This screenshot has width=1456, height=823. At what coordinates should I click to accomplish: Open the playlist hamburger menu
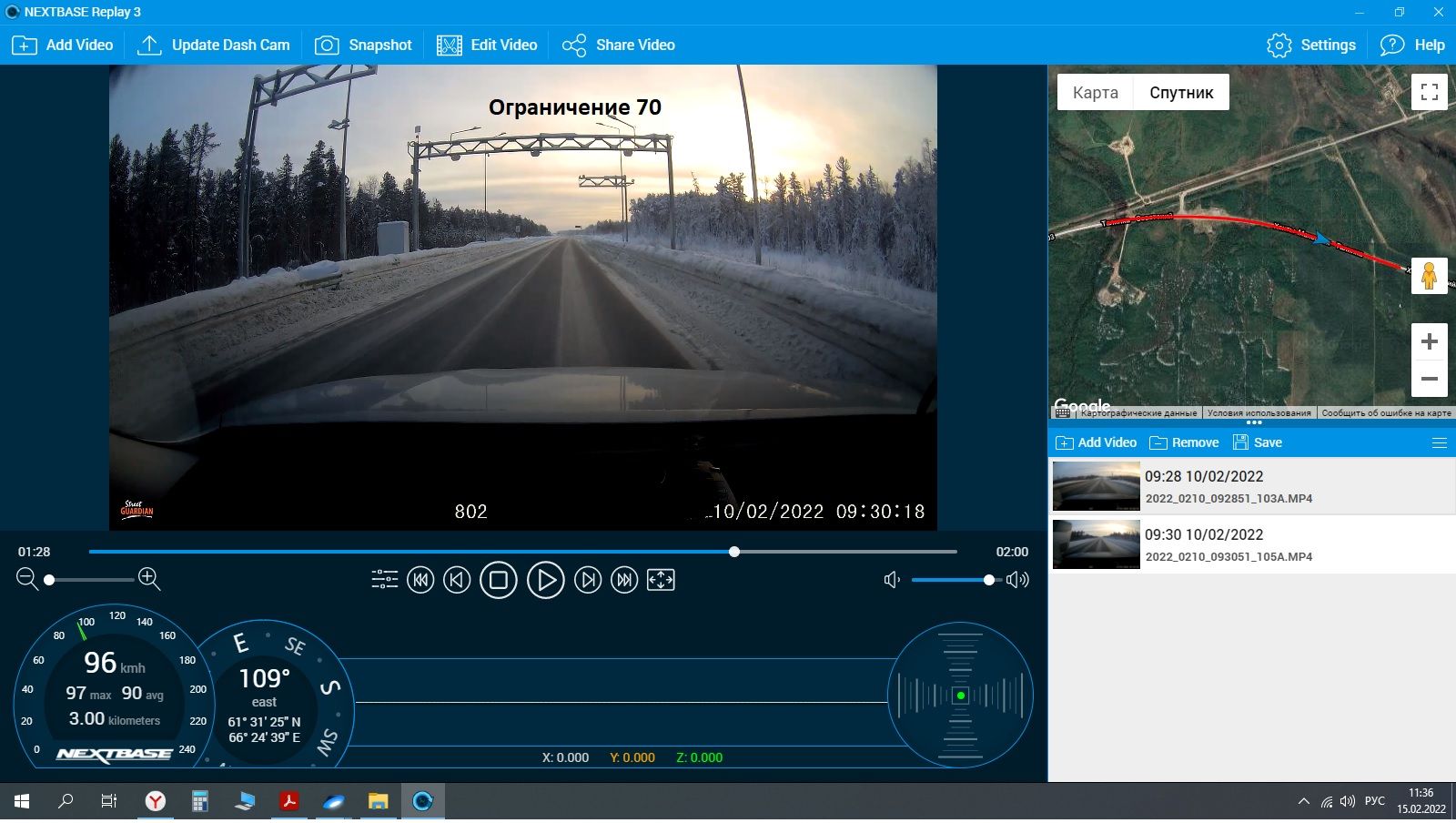coord(1439,442)
